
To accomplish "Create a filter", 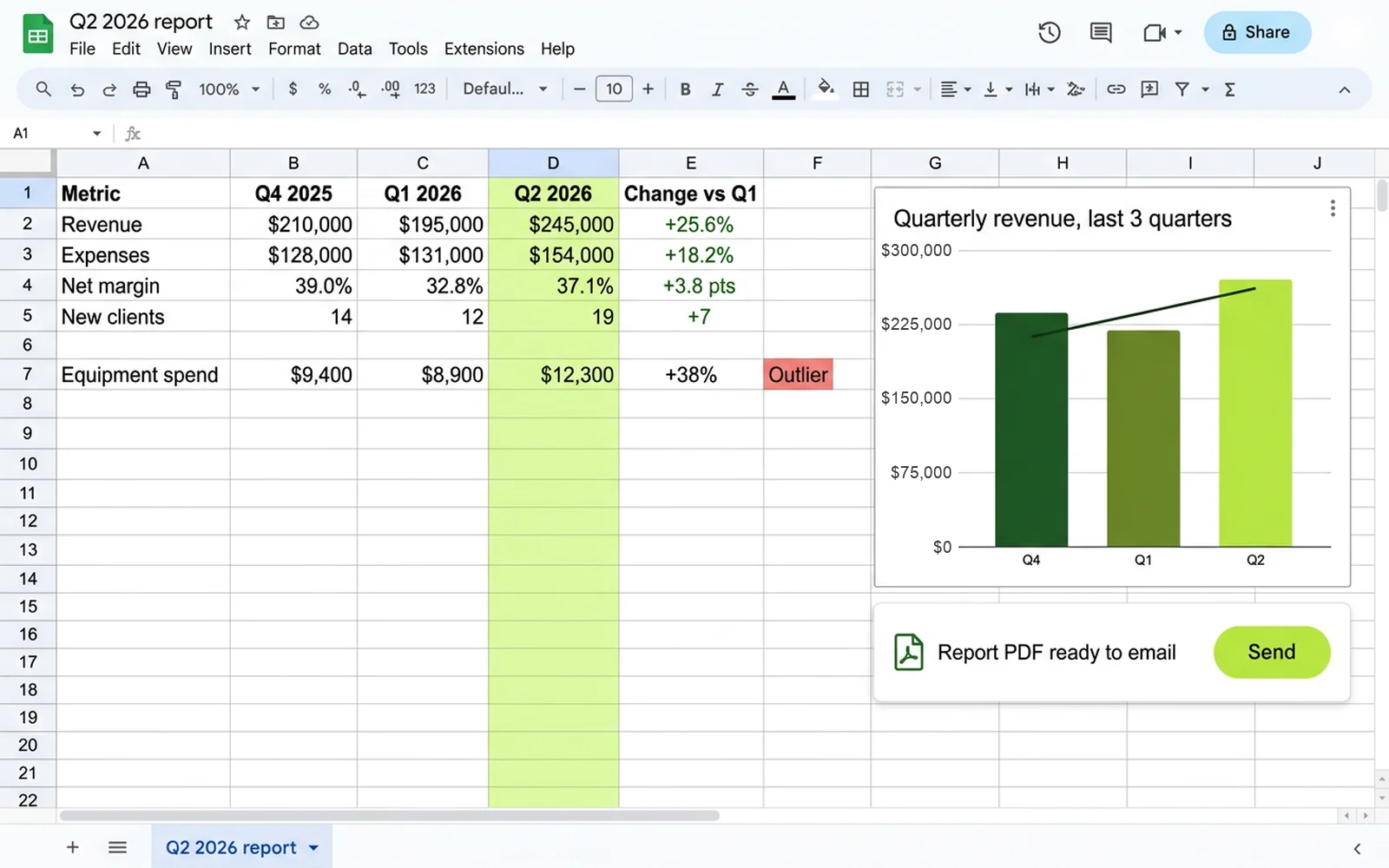I will click(1182, 89).
